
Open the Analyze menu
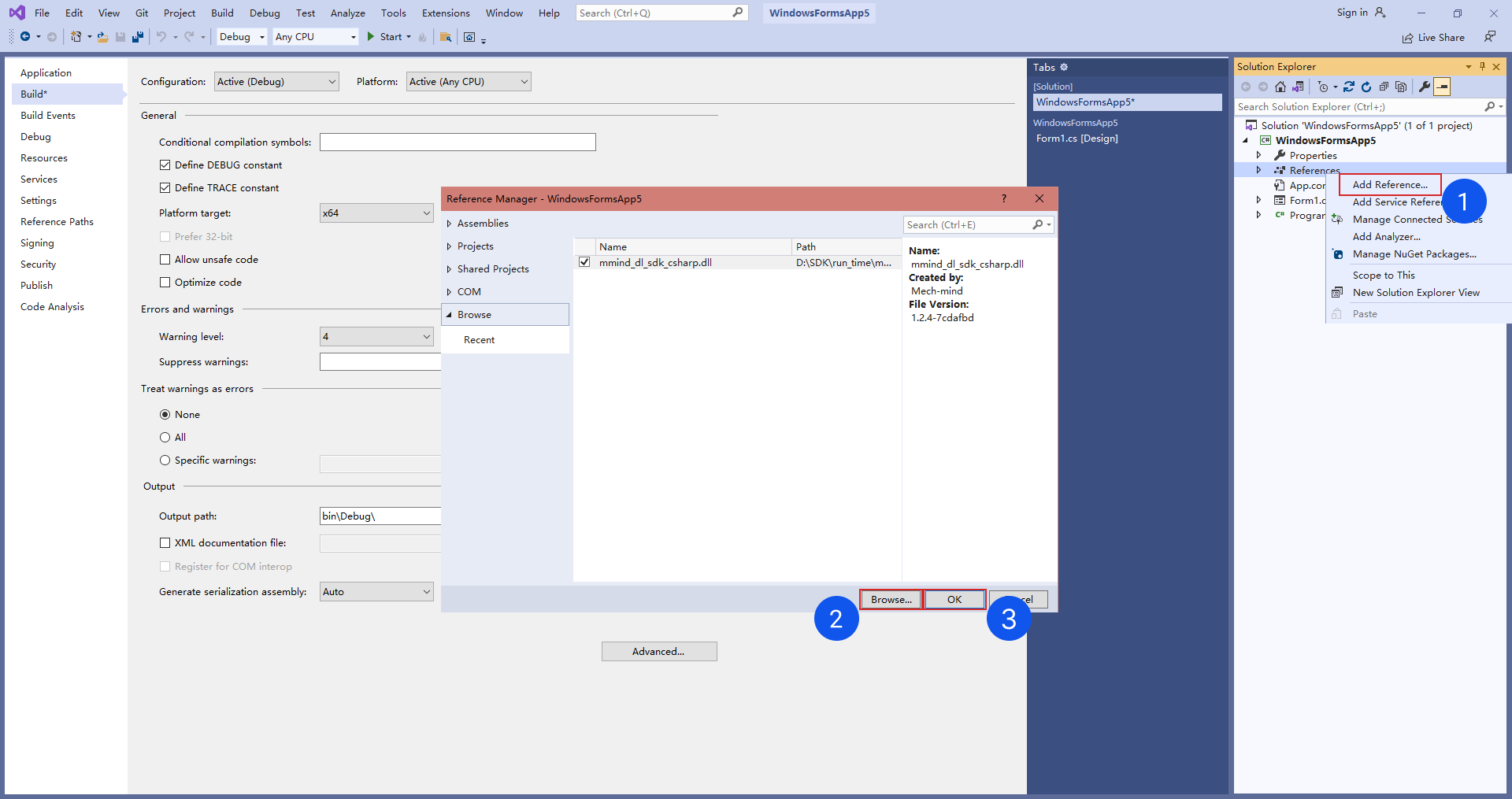click(347, 13)
